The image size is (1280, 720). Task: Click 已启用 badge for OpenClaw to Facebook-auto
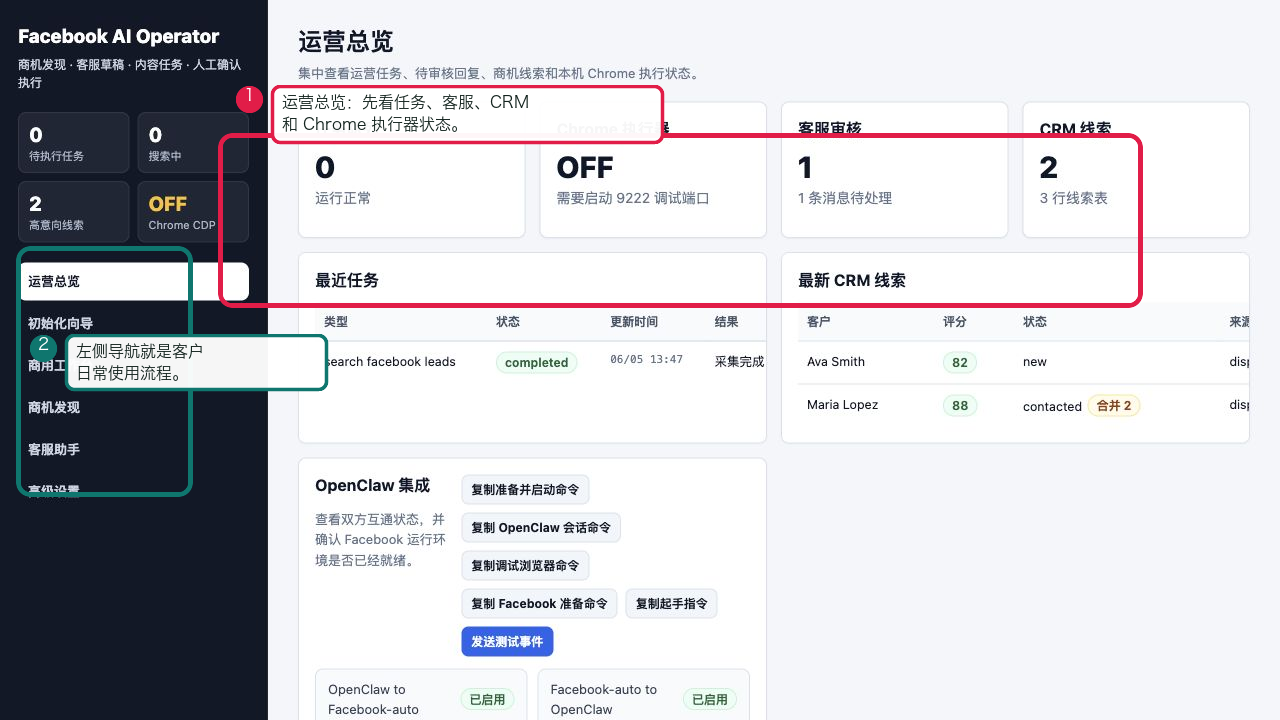487,699
